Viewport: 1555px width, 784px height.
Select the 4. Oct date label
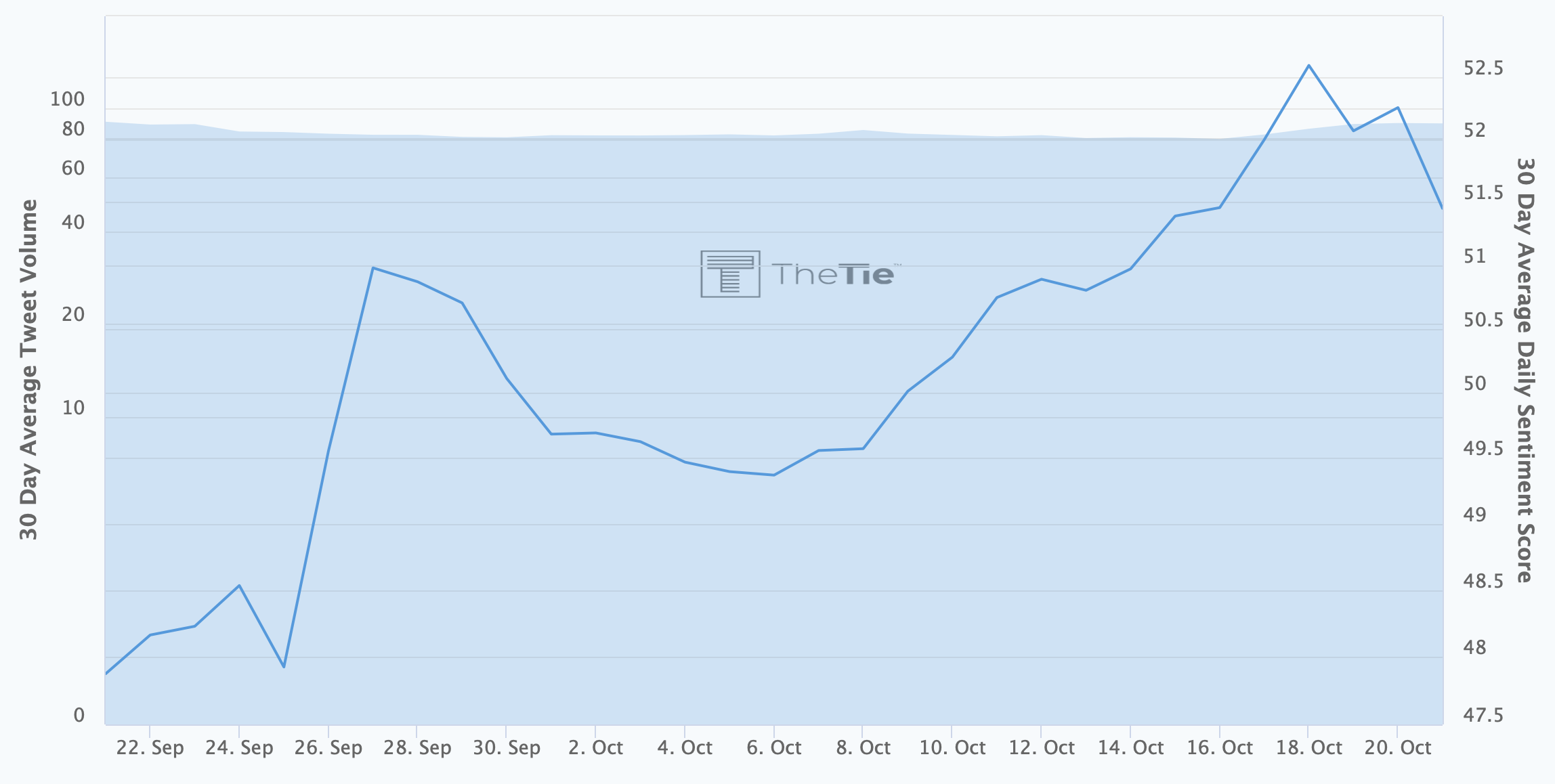(x=685, y=747)
